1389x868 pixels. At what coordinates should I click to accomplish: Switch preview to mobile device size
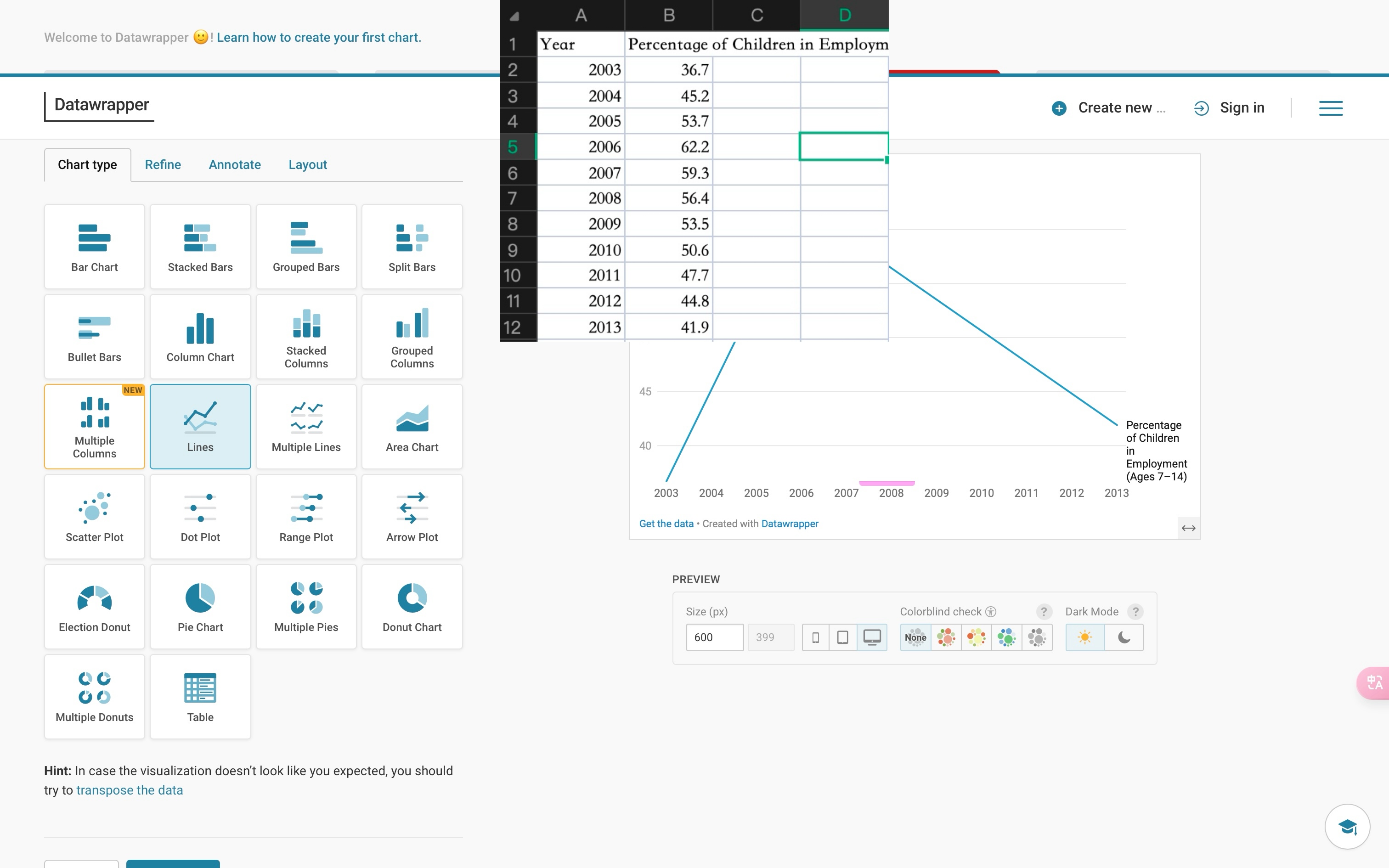click(816, 637)
